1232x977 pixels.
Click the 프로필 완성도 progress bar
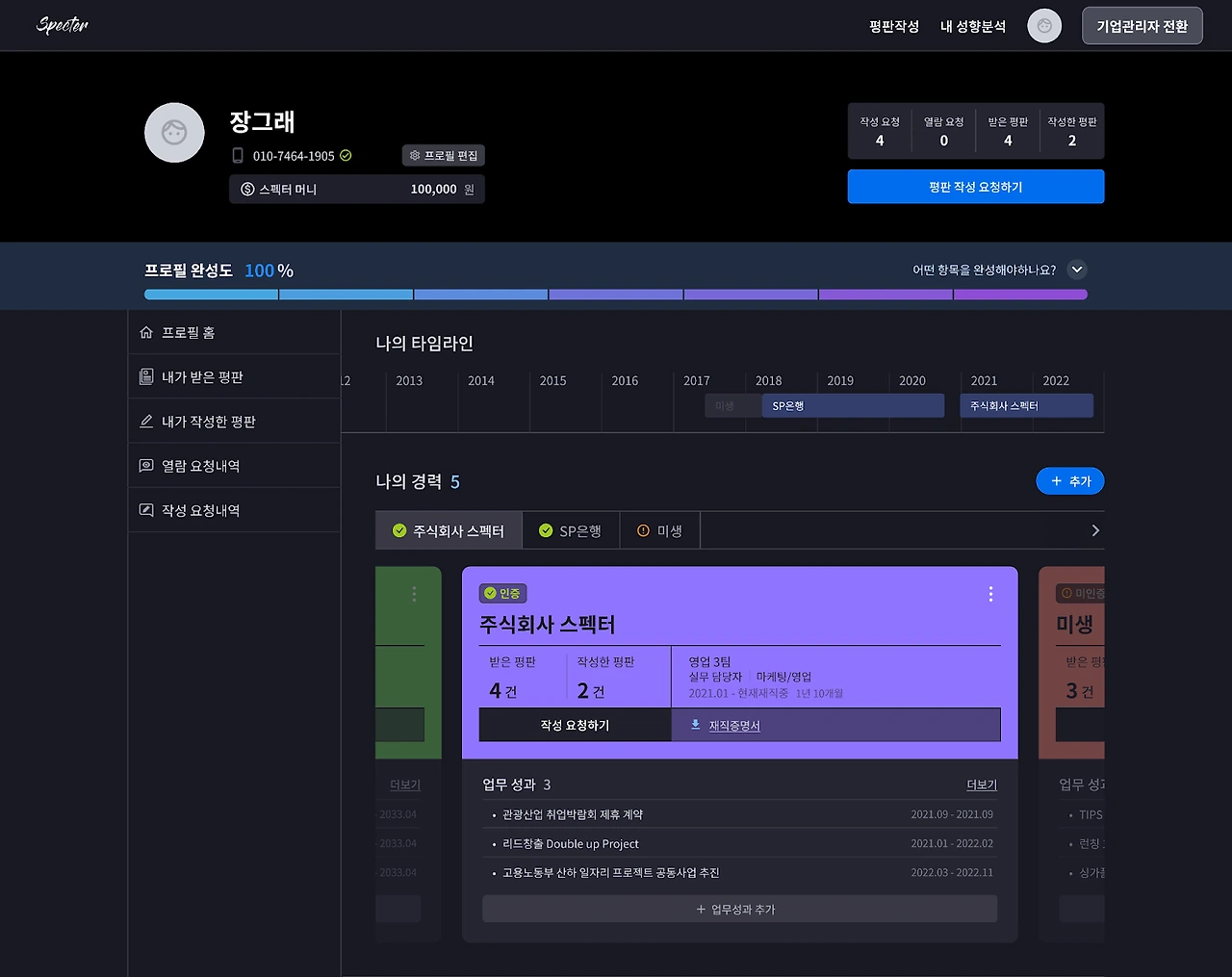coord(616,295)
